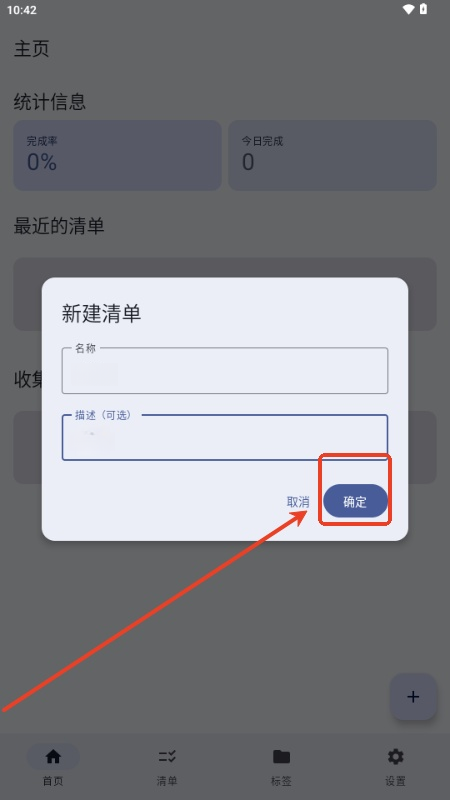This screenshot has height=800, width=450.
Task: Tap the plus floating action button
Action: (x=413, y=696)
